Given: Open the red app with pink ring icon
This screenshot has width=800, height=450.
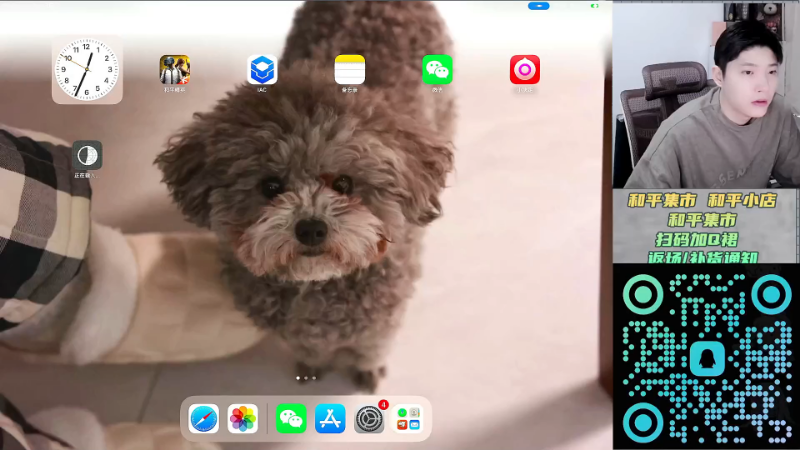Looking at the screenshot, I should [x=524, y=69].
